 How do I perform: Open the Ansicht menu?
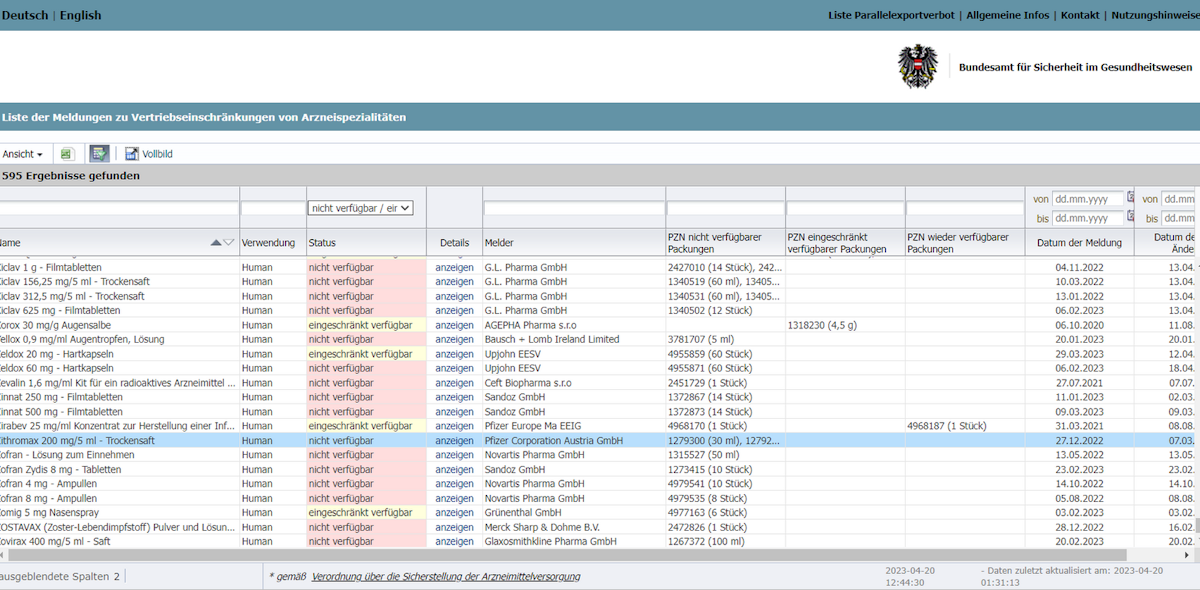click(22, 154)
